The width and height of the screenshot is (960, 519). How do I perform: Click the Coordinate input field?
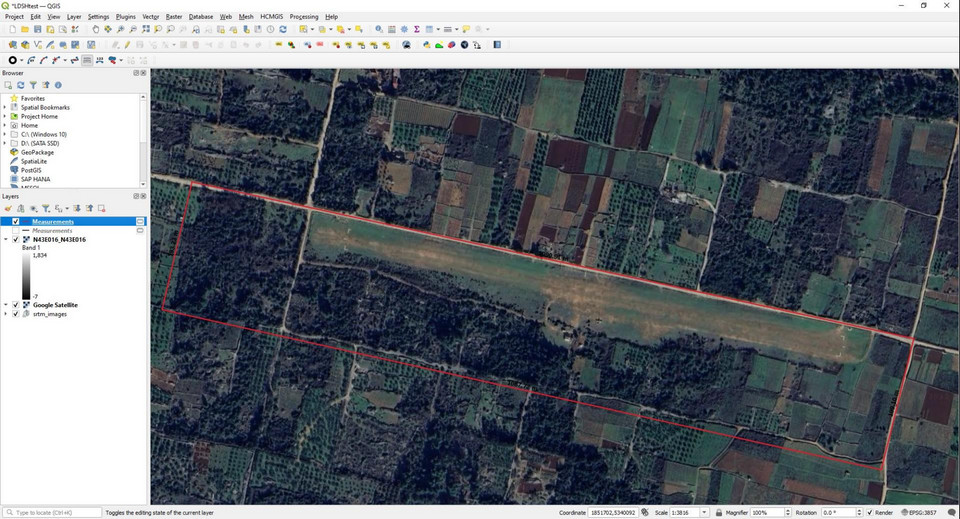click(613, 512)
